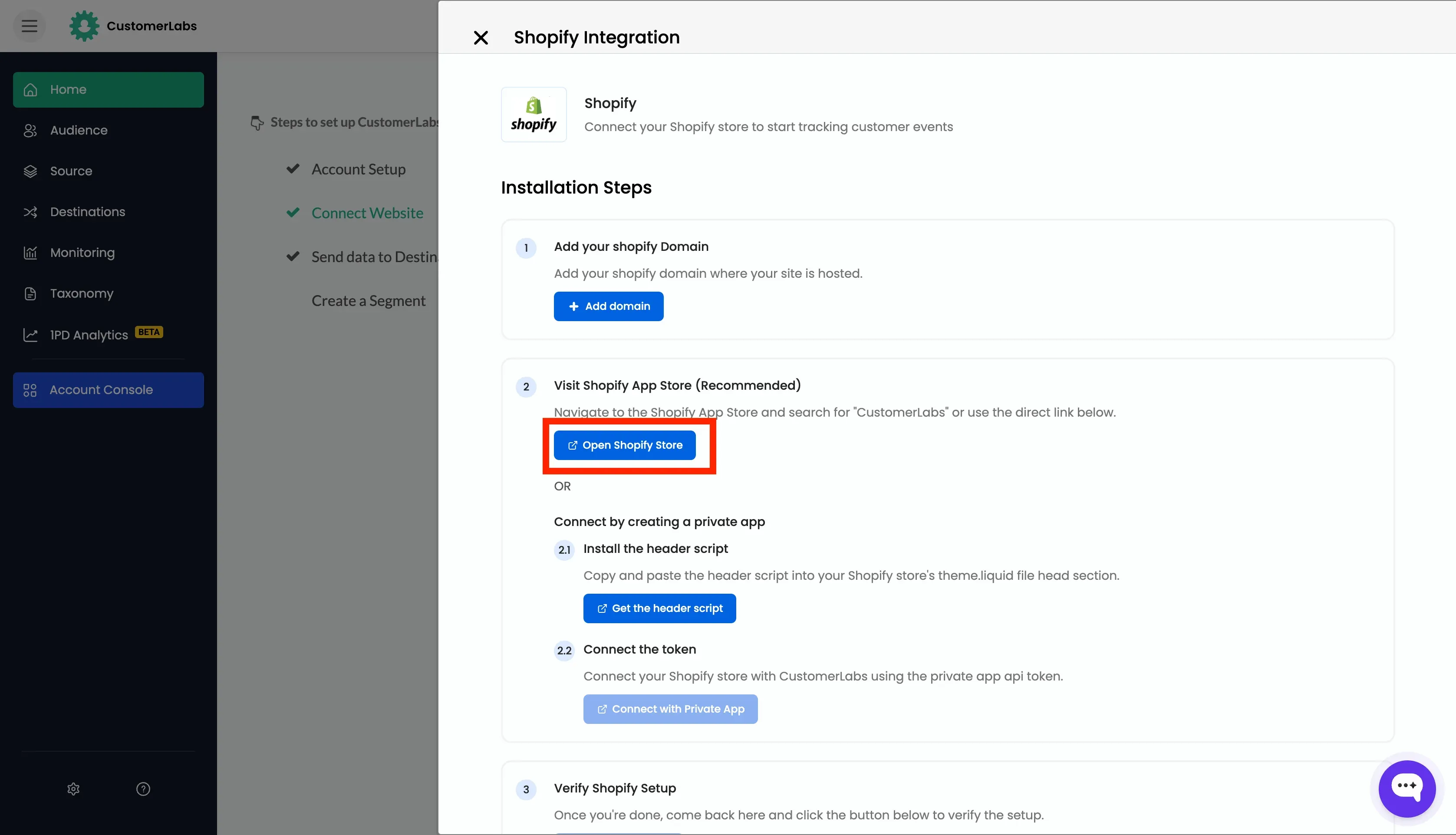
Task: Open Account Console
Action: pyautogui.click(x=109, y=390)
